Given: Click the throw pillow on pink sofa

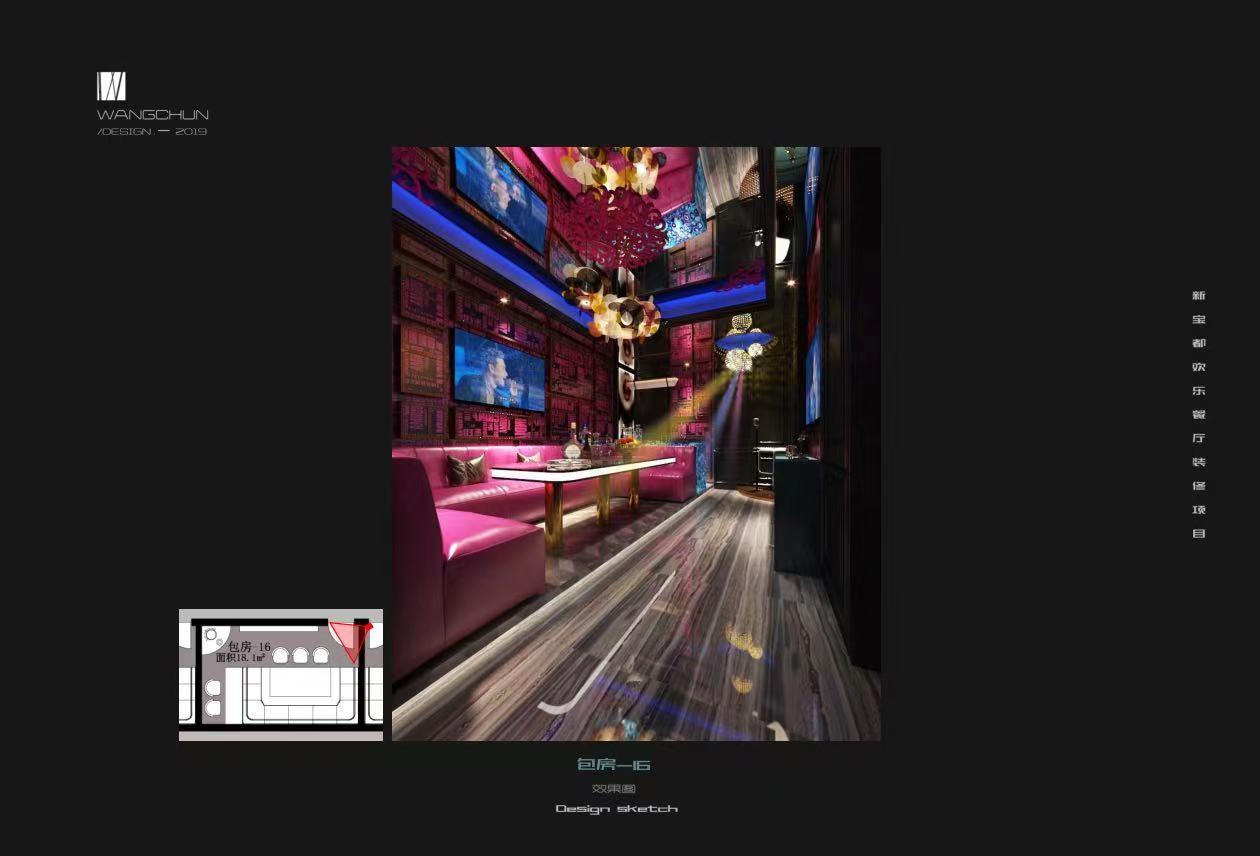Looking at the screenshot, I should pos(465,468).
